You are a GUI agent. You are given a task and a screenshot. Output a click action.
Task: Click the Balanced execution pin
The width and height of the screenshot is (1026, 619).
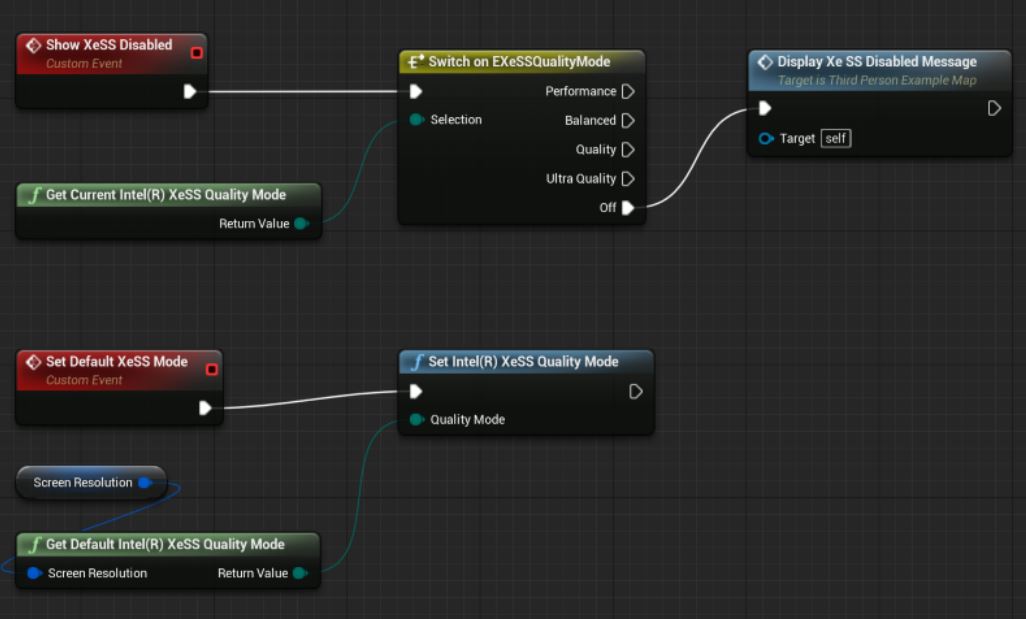(628, 119)
